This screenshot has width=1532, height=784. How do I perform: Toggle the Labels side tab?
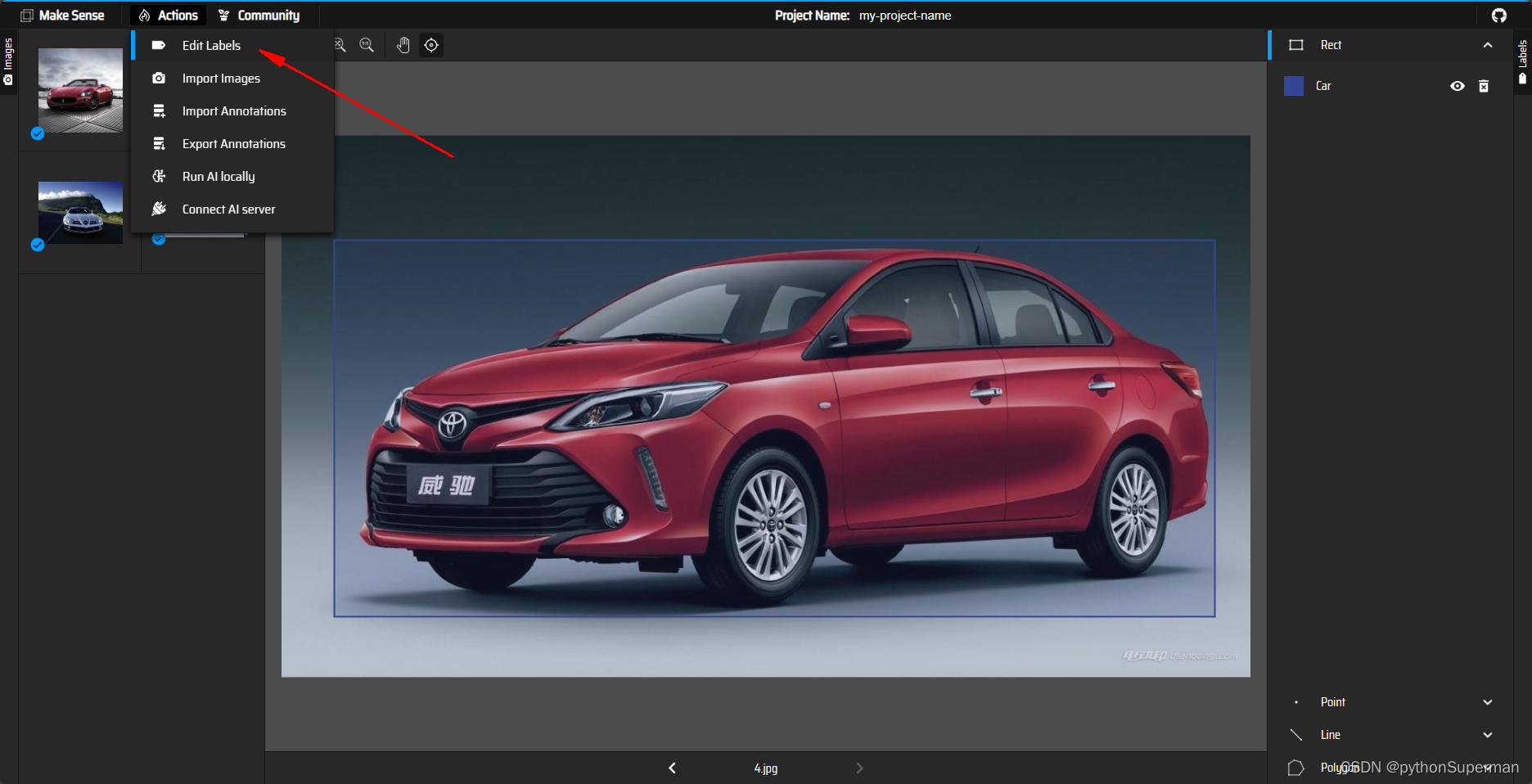click(x=1523, y=62)
